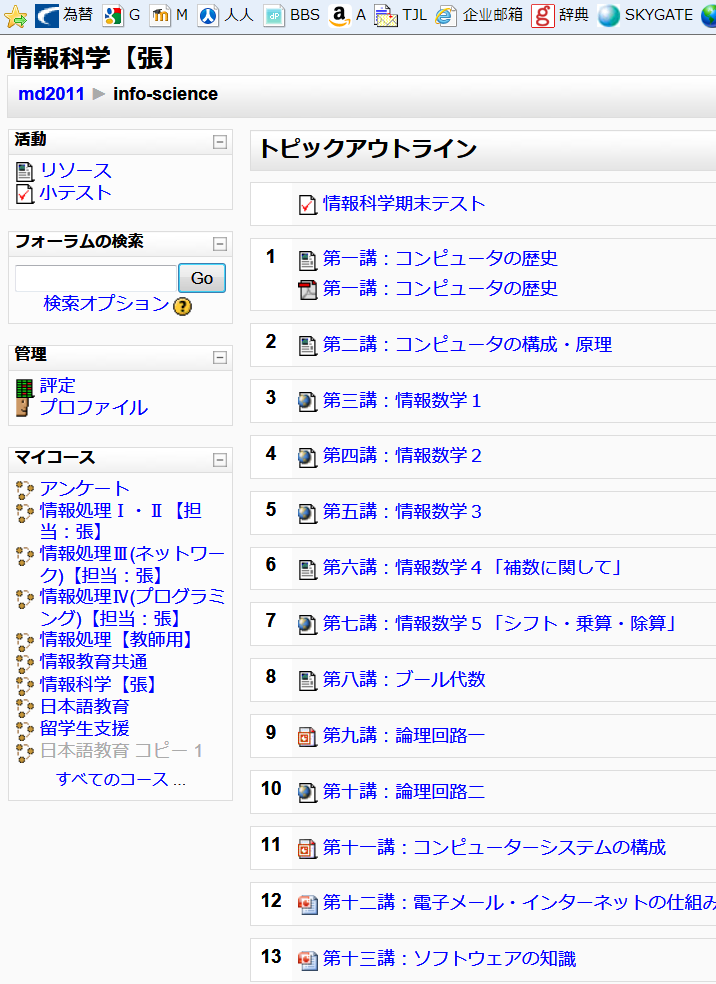Viewport: 716px width, 984px height.
Task: Click the プロファイル profile icon
Action: coord(23,408)
